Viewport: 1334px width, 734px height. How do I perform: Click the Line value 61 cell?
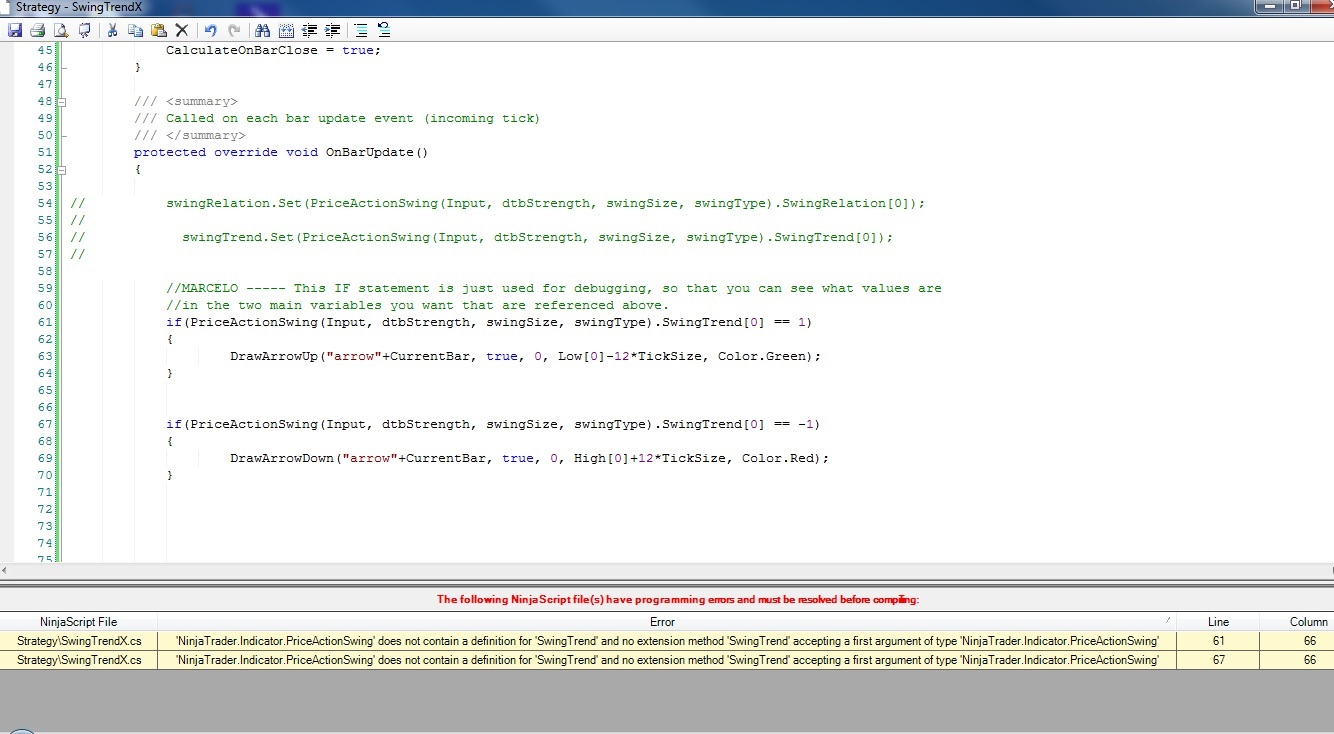[x=1218, y=641]
